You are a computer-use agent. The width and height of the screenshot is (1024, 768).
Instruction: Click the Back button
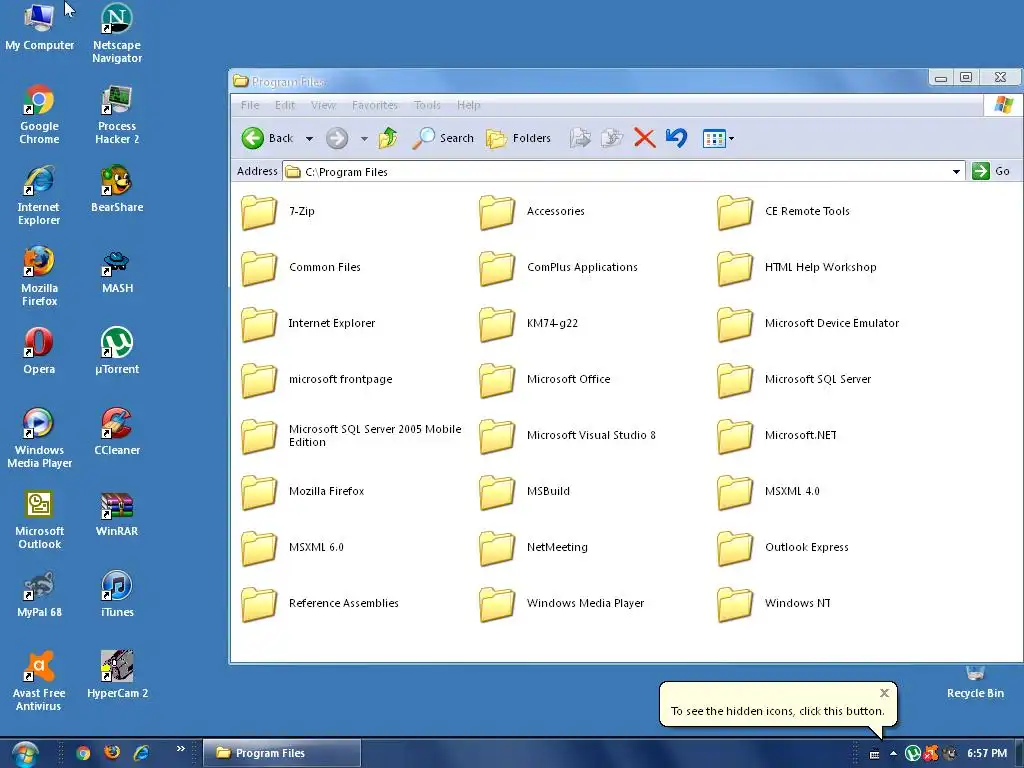268,138
